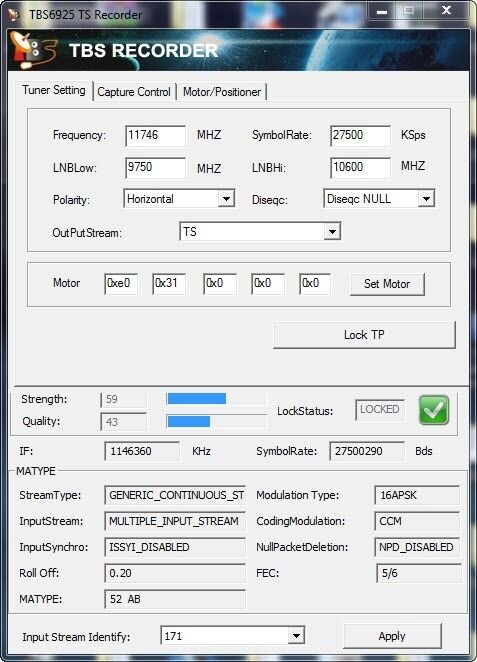477x662 pixels.
Task: Click the Frequency field showing 11746
Action: coord(155,136)
